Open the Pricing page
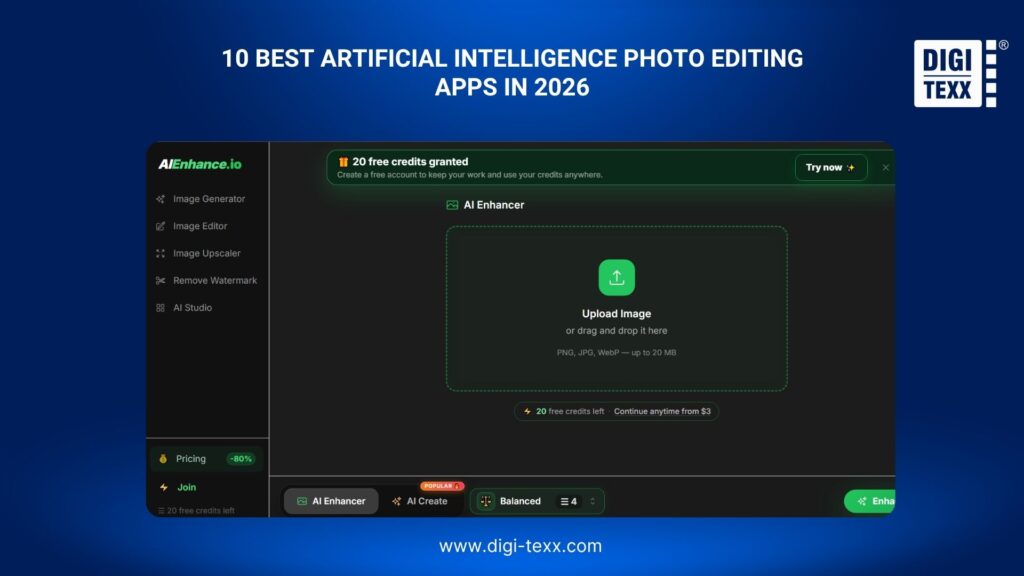Screen dimensions: 1024x576 pos(206,459)
